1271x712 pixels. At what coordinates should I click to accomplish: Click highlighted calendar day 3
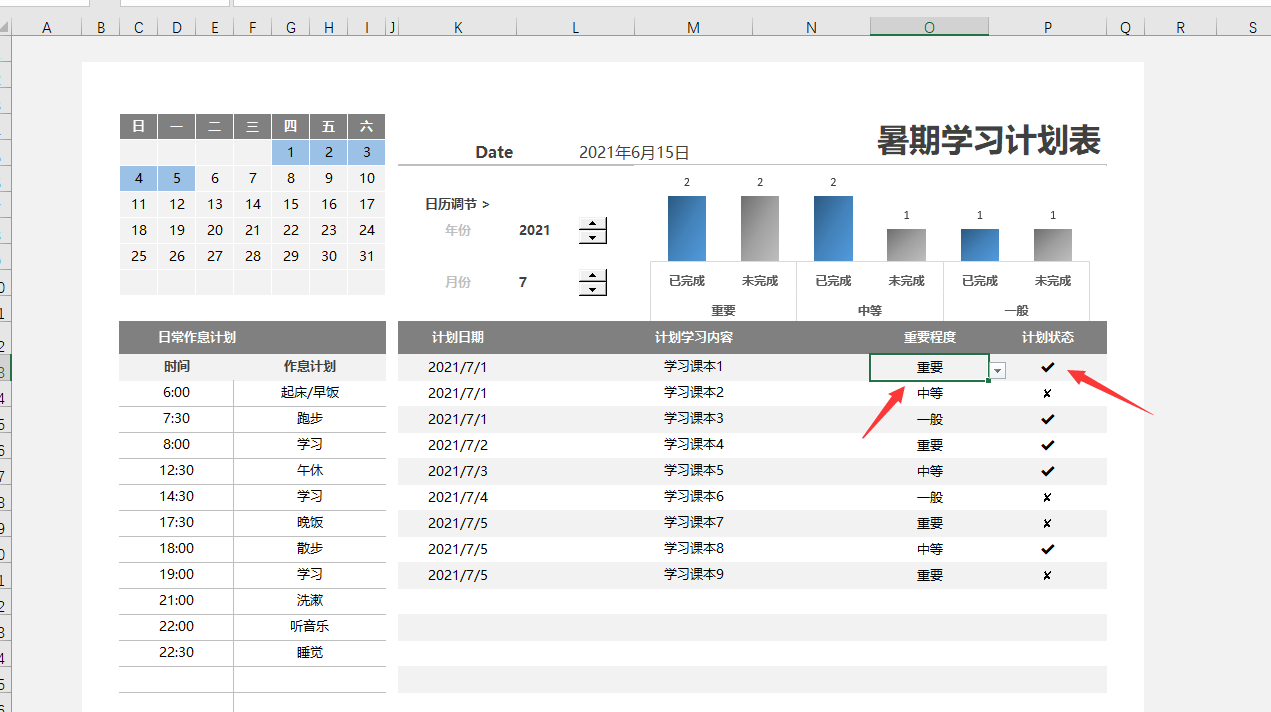click(367, 152)
